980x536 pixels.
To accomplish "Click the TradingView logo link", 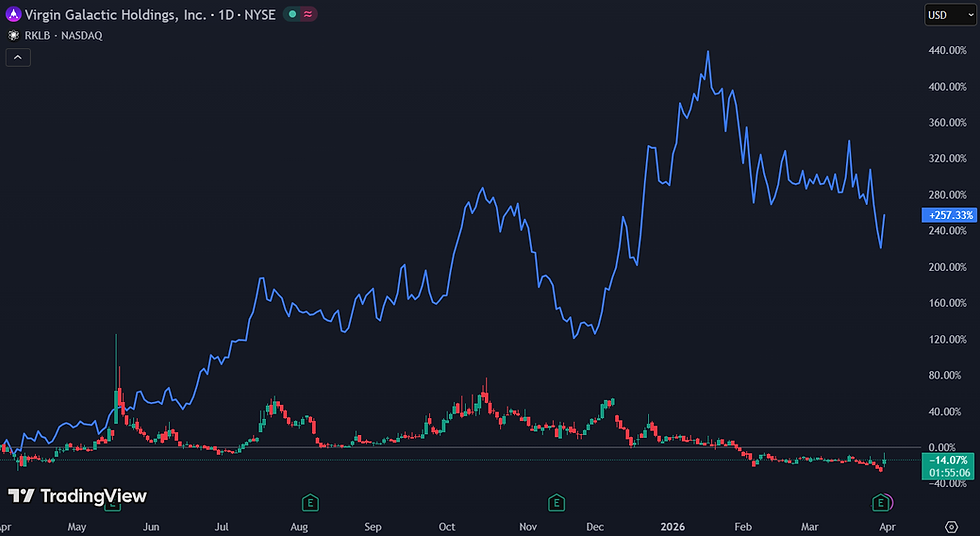I will (78, 496).
